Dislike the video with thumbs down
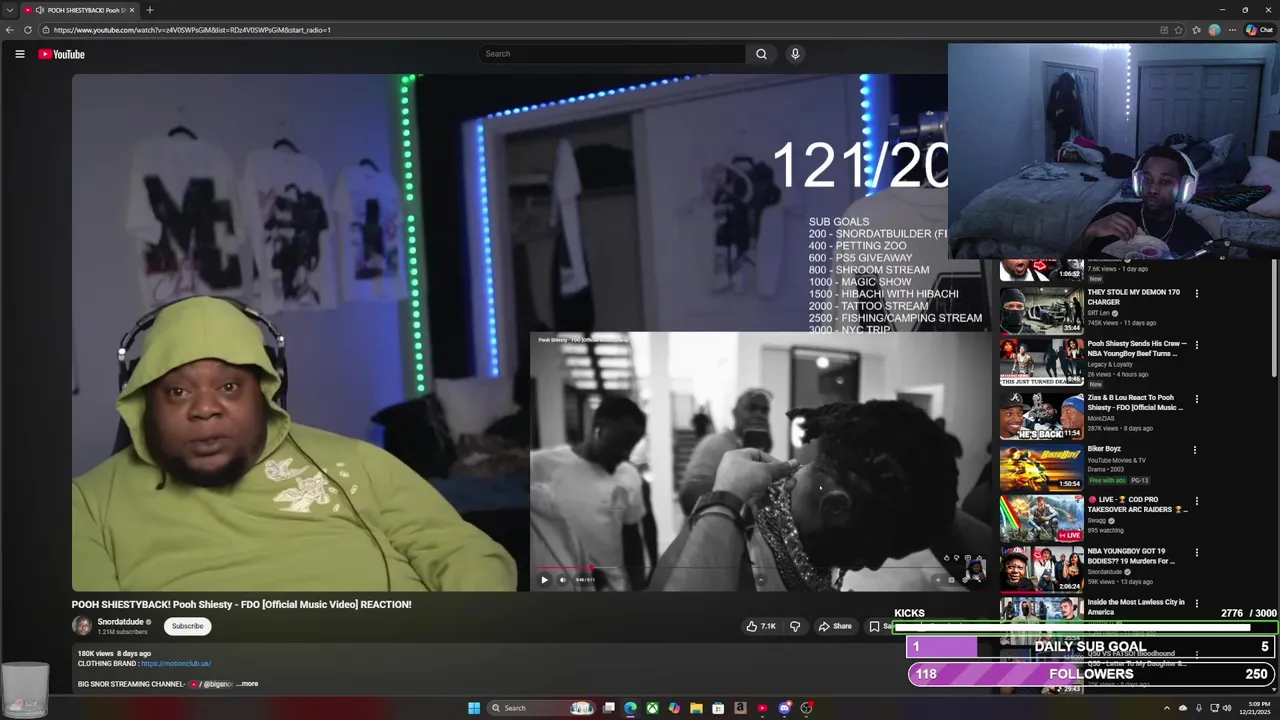 (x=795, y=626)
